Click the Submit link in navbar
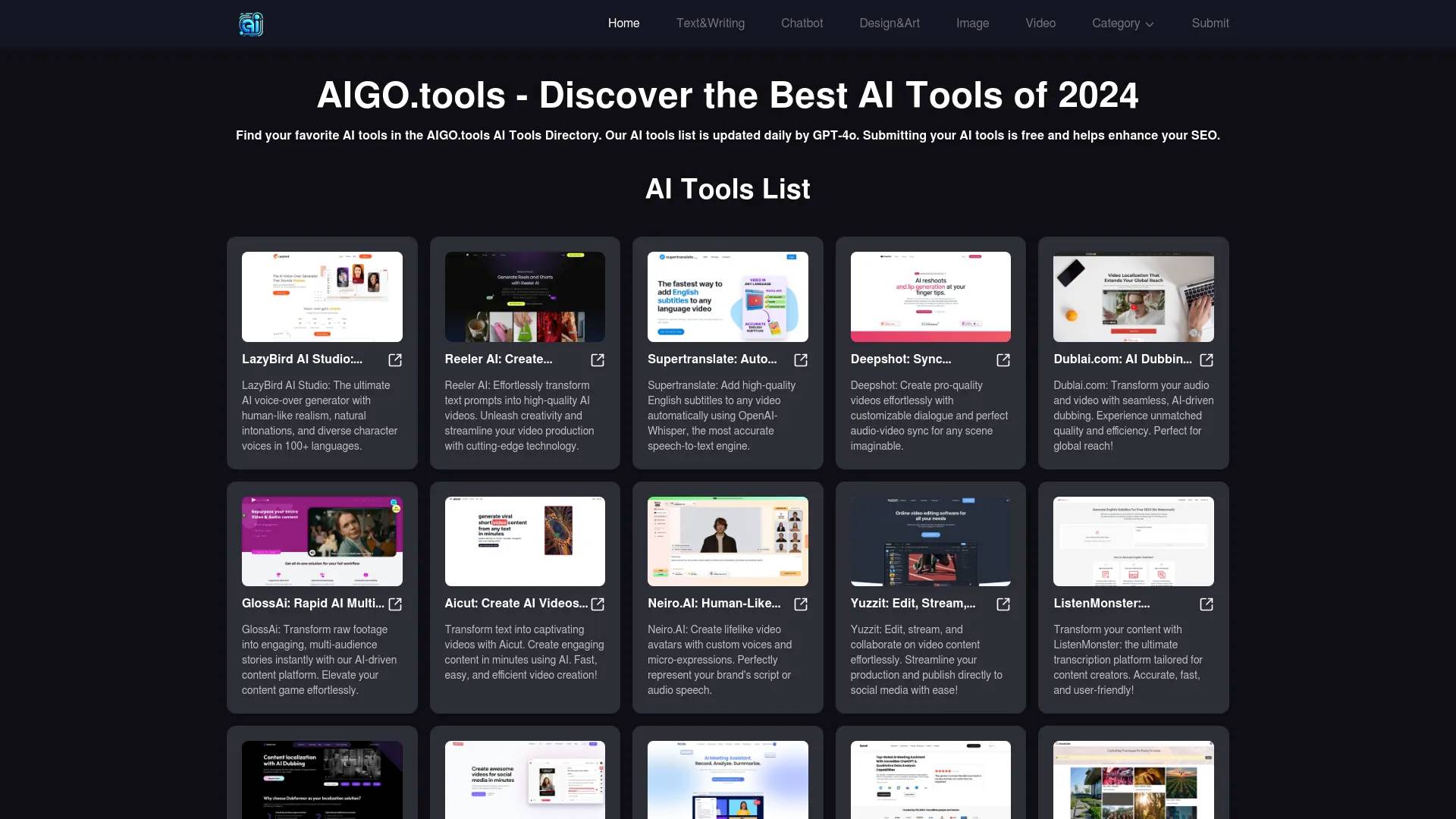This screenshot has width=1456, height=819. (1210, 24)
